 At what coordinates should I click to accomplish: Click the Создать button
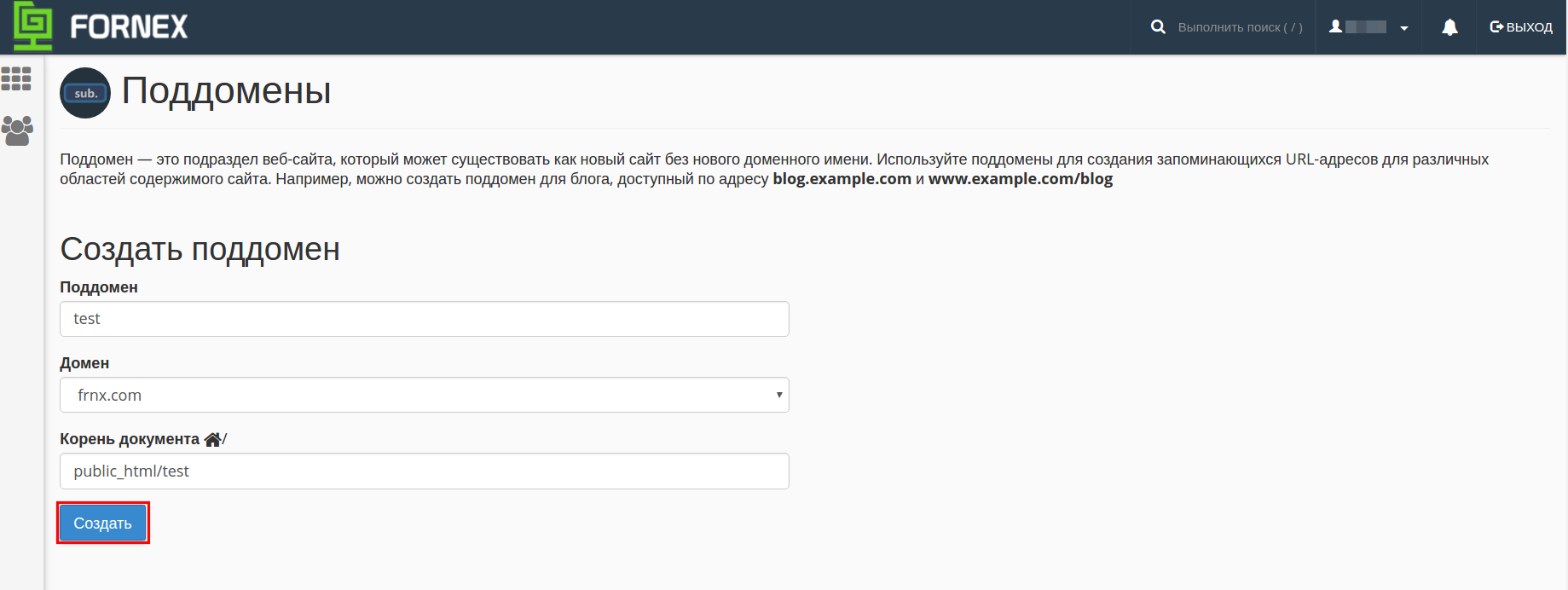(x=103, y=523)
